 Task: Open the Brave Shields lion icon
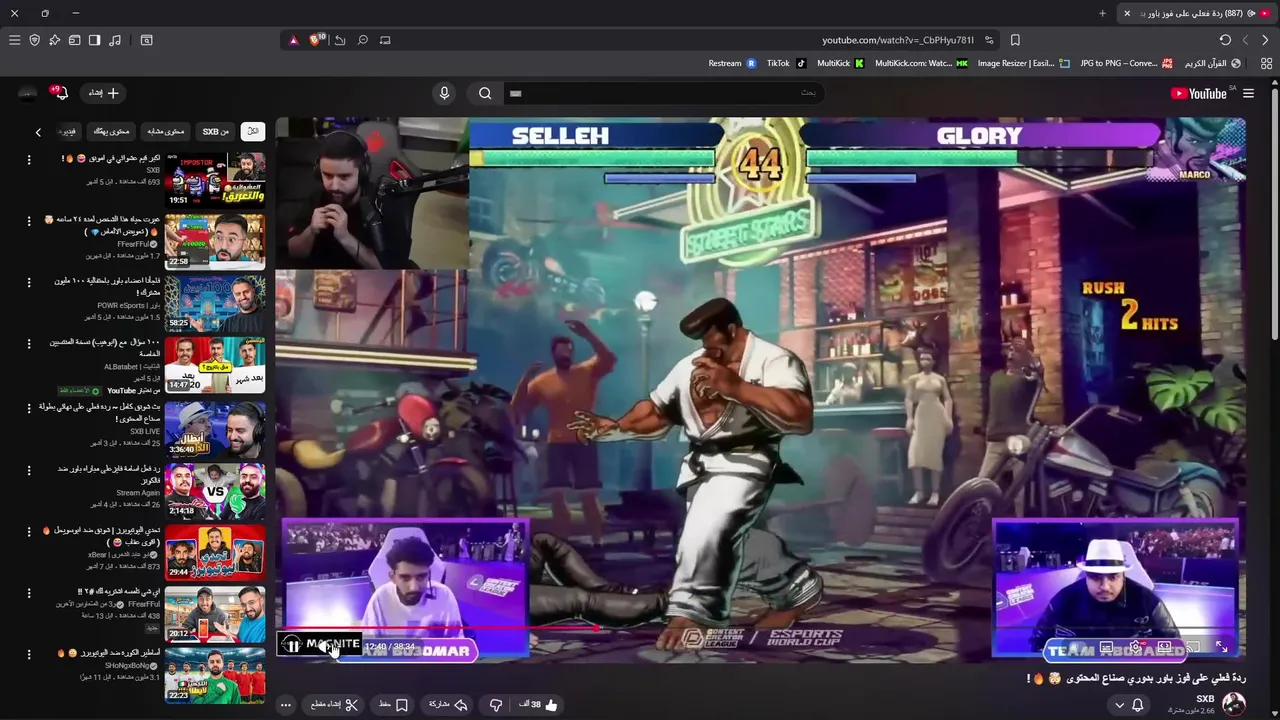click(x=317, y=40)
